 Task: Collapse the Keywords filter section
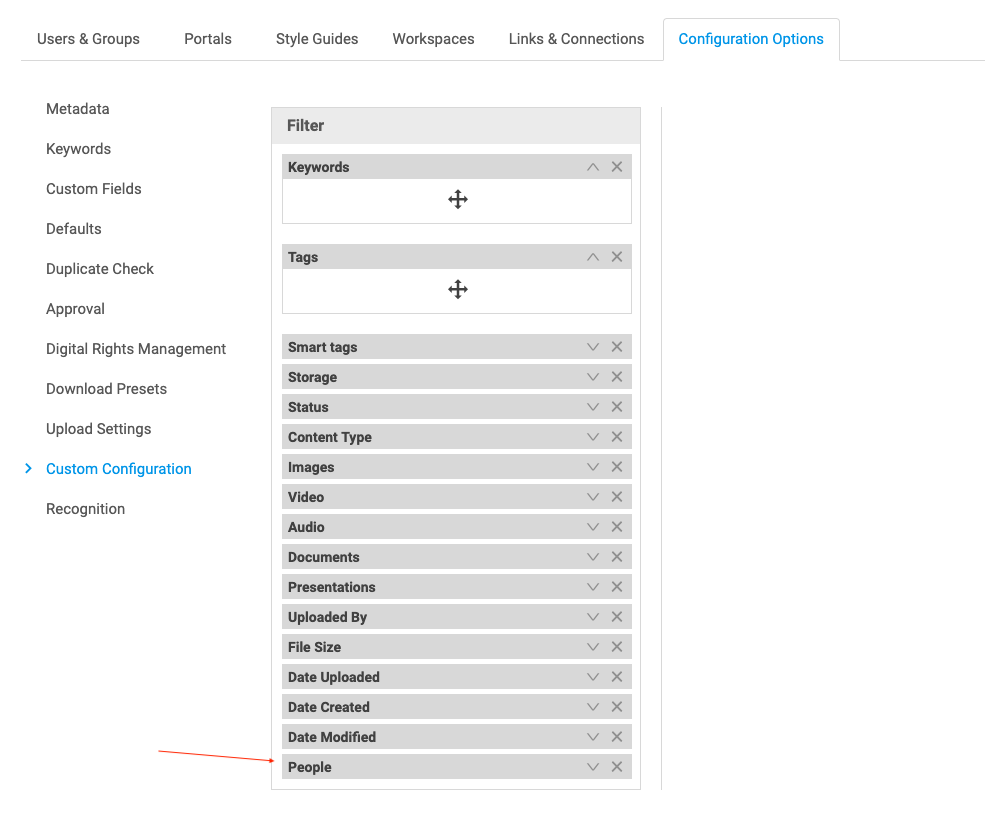592,166
